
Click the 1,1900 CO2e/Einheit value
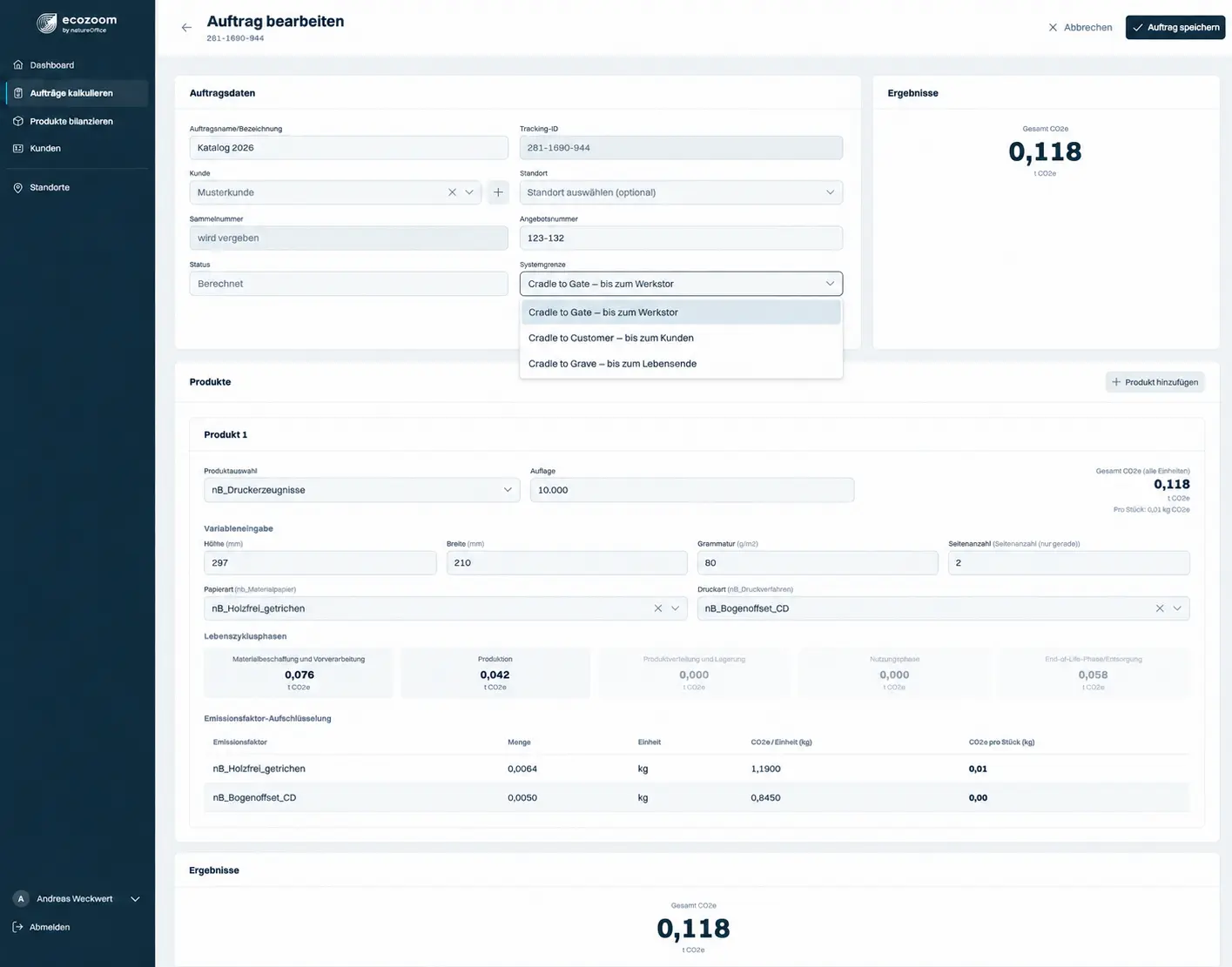765,769
